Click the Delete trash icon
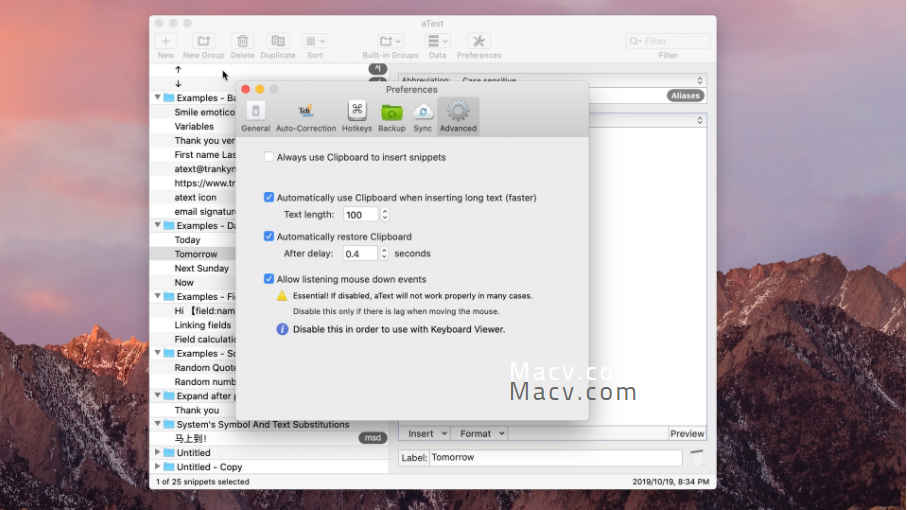Viewport: 908px width, 510px height. click(242, 41)
